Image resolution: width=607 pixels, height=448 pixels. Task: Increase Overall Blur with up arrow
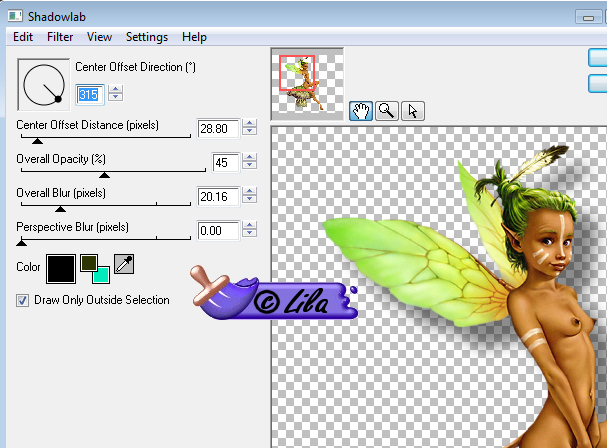click(250, 191)
